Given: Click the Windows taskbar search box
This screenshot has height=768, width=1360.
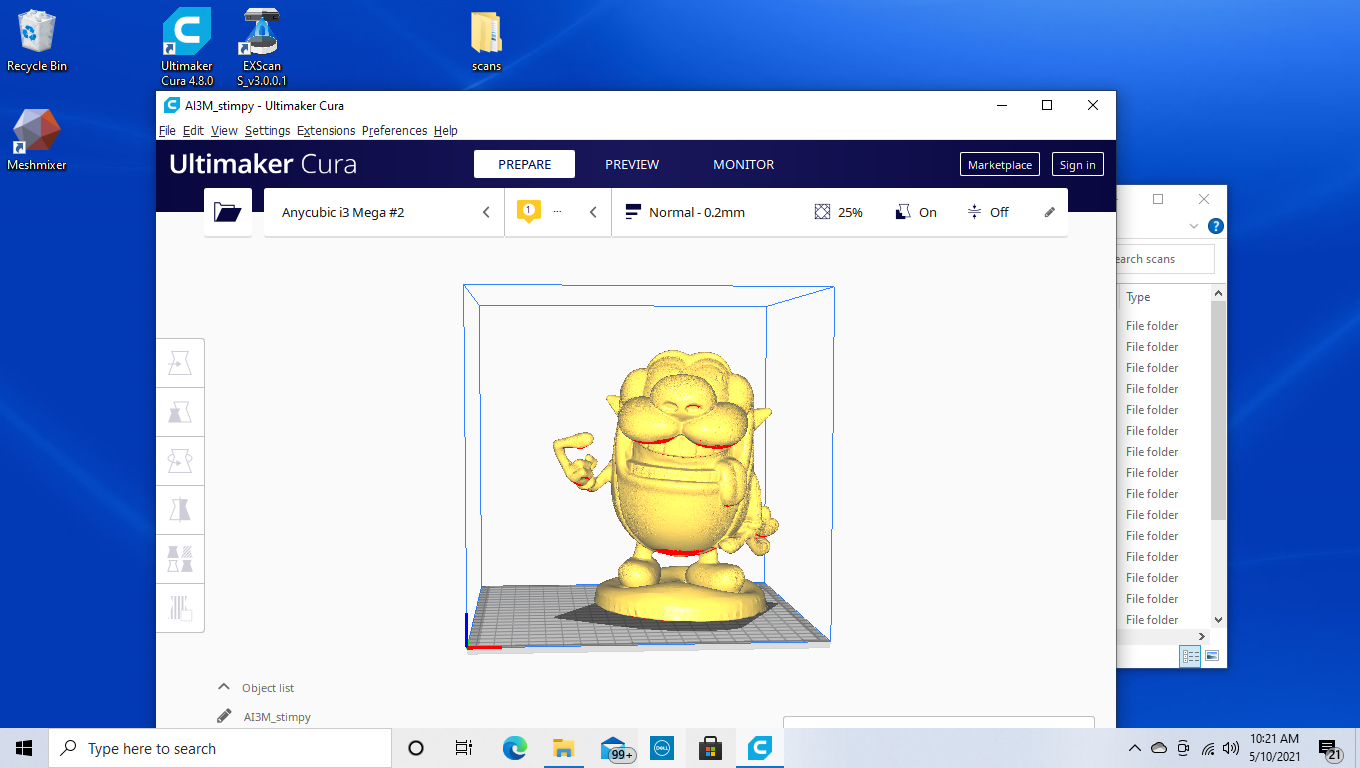Looking at the screenshot, I should 220,748.
